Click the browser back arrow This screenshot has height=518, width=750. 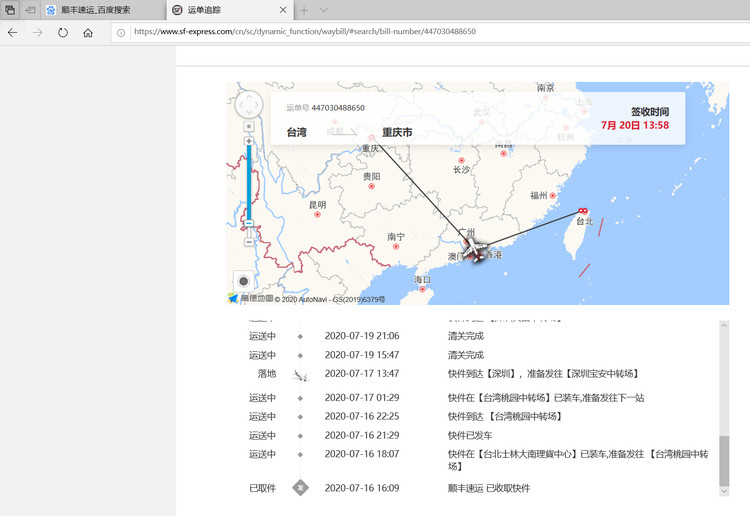point(13,33)
